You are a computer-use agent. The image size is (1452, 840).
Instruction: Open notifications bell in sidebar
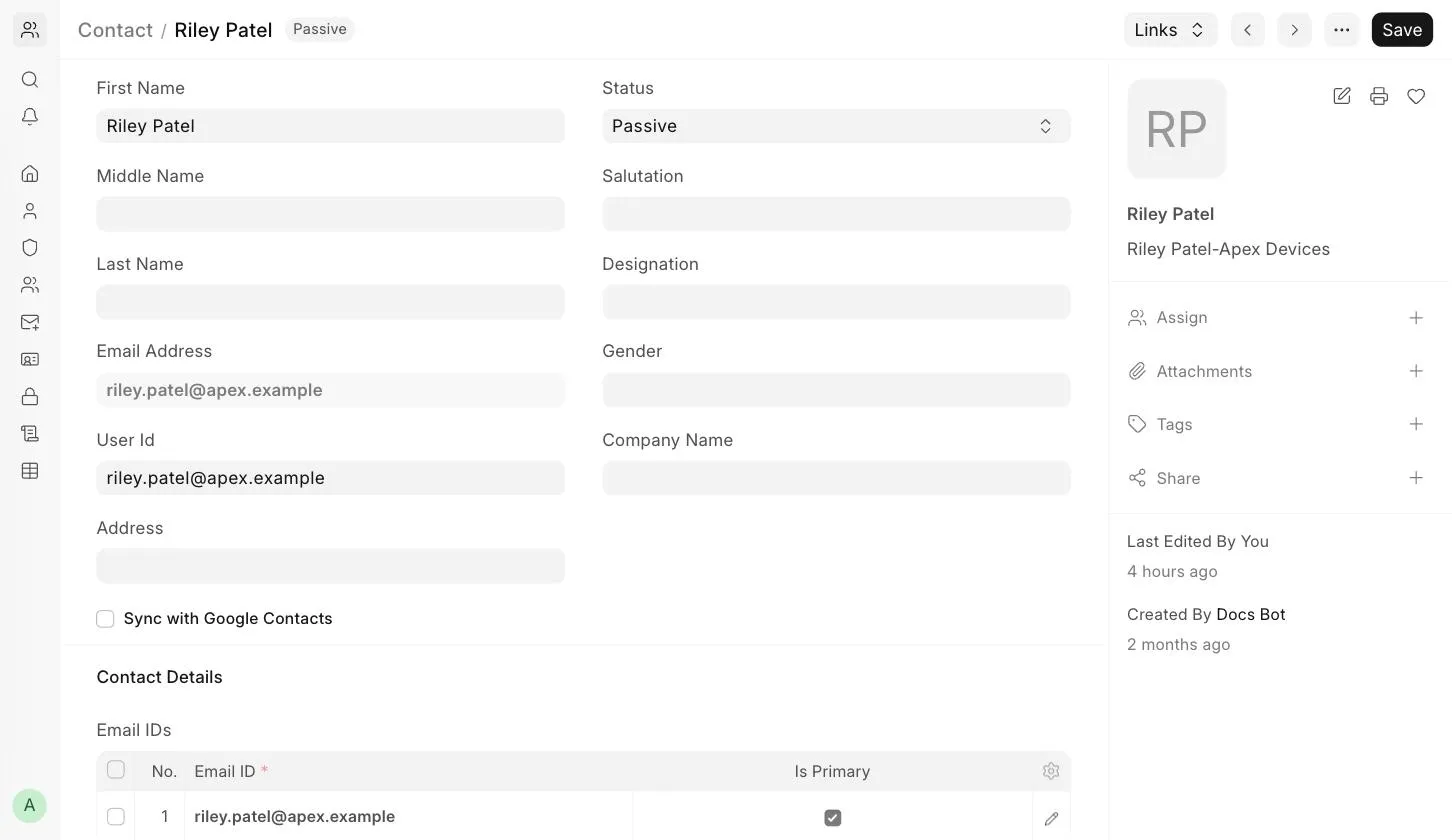(30, 117)
